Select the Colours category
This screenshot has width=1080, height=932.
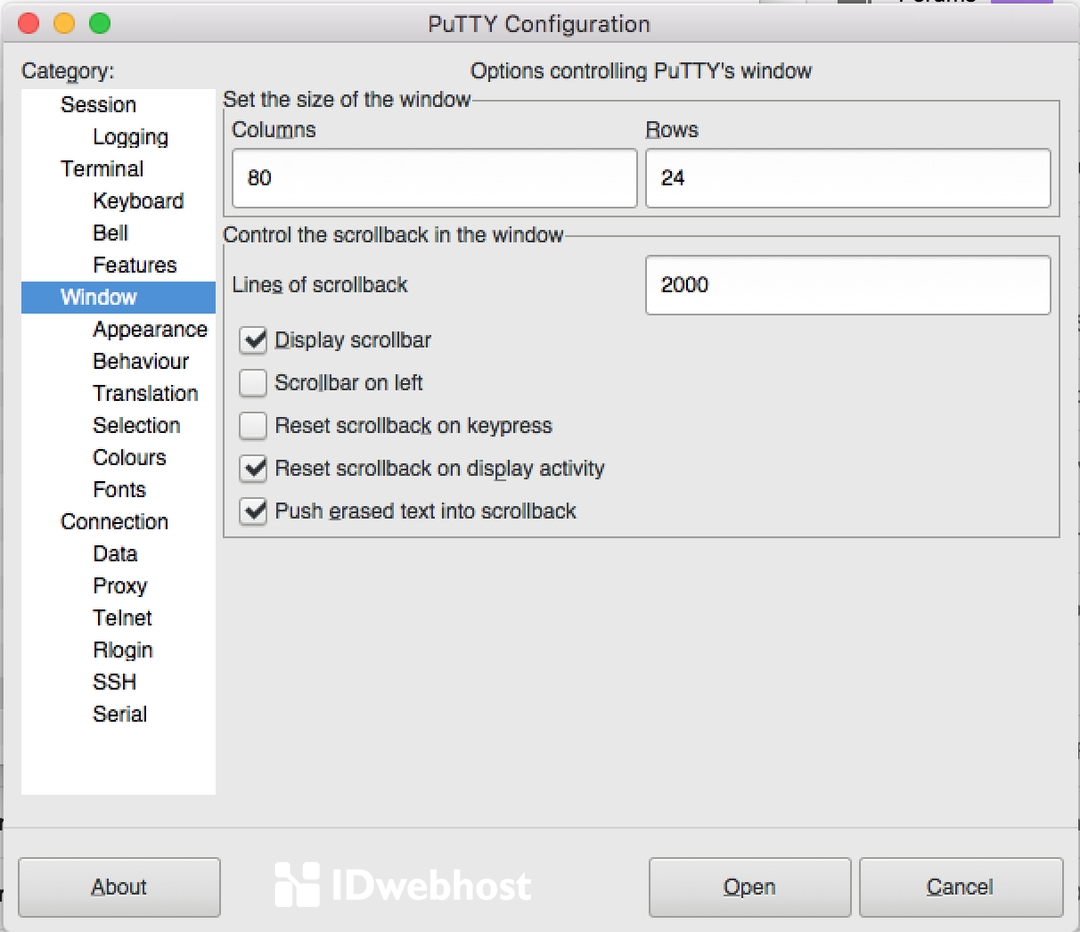[129, 457]
